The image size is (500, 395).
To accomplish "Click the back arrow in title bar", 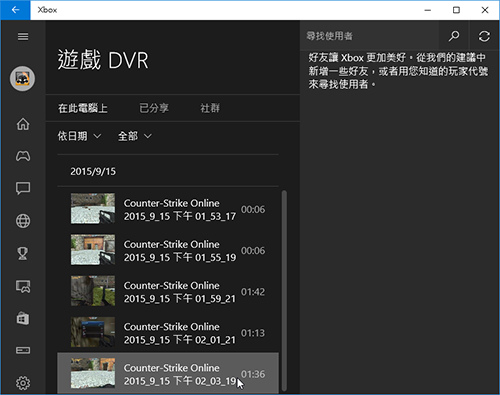I will (x=15, y=10).
